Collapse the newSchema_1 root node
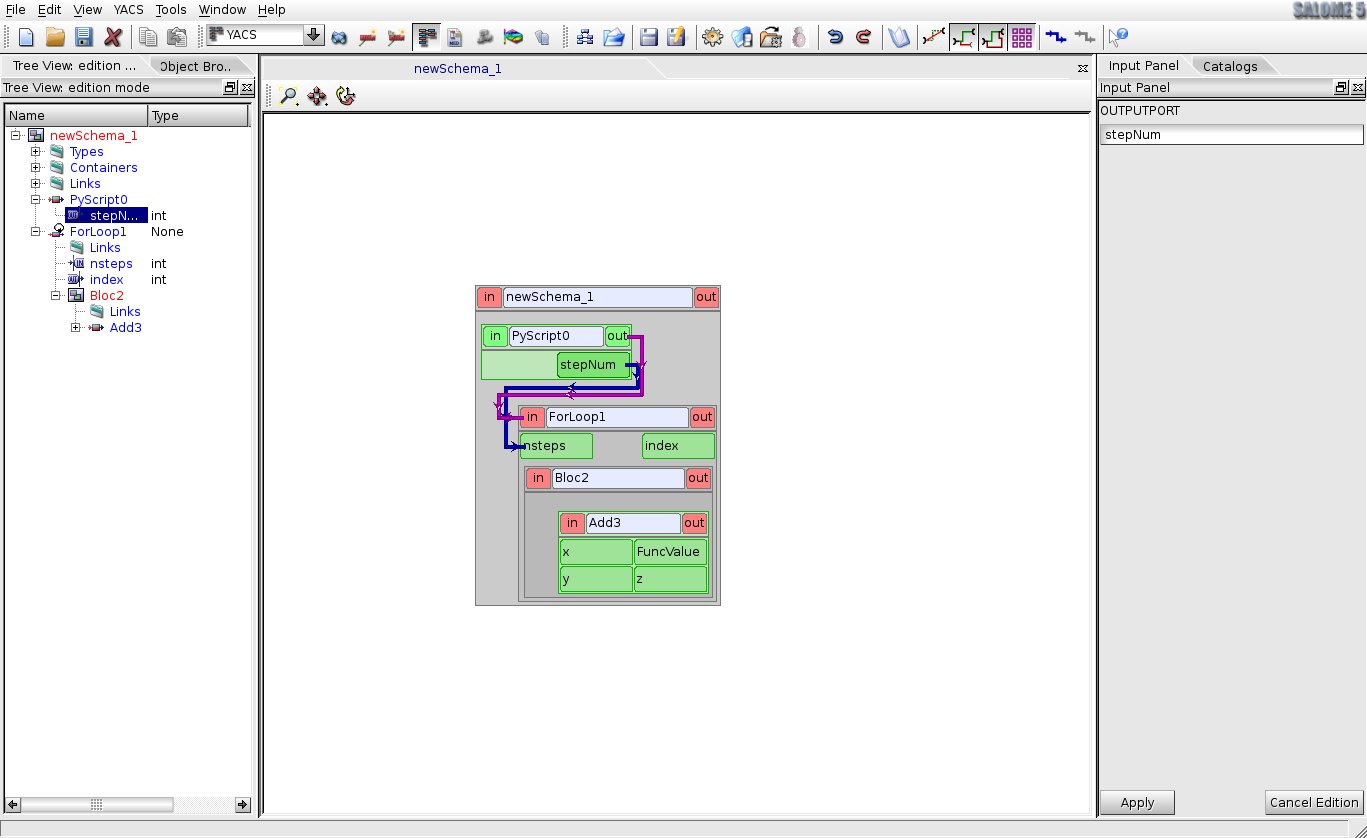This screenshot has height=838, width=1367. coord(15,136)
